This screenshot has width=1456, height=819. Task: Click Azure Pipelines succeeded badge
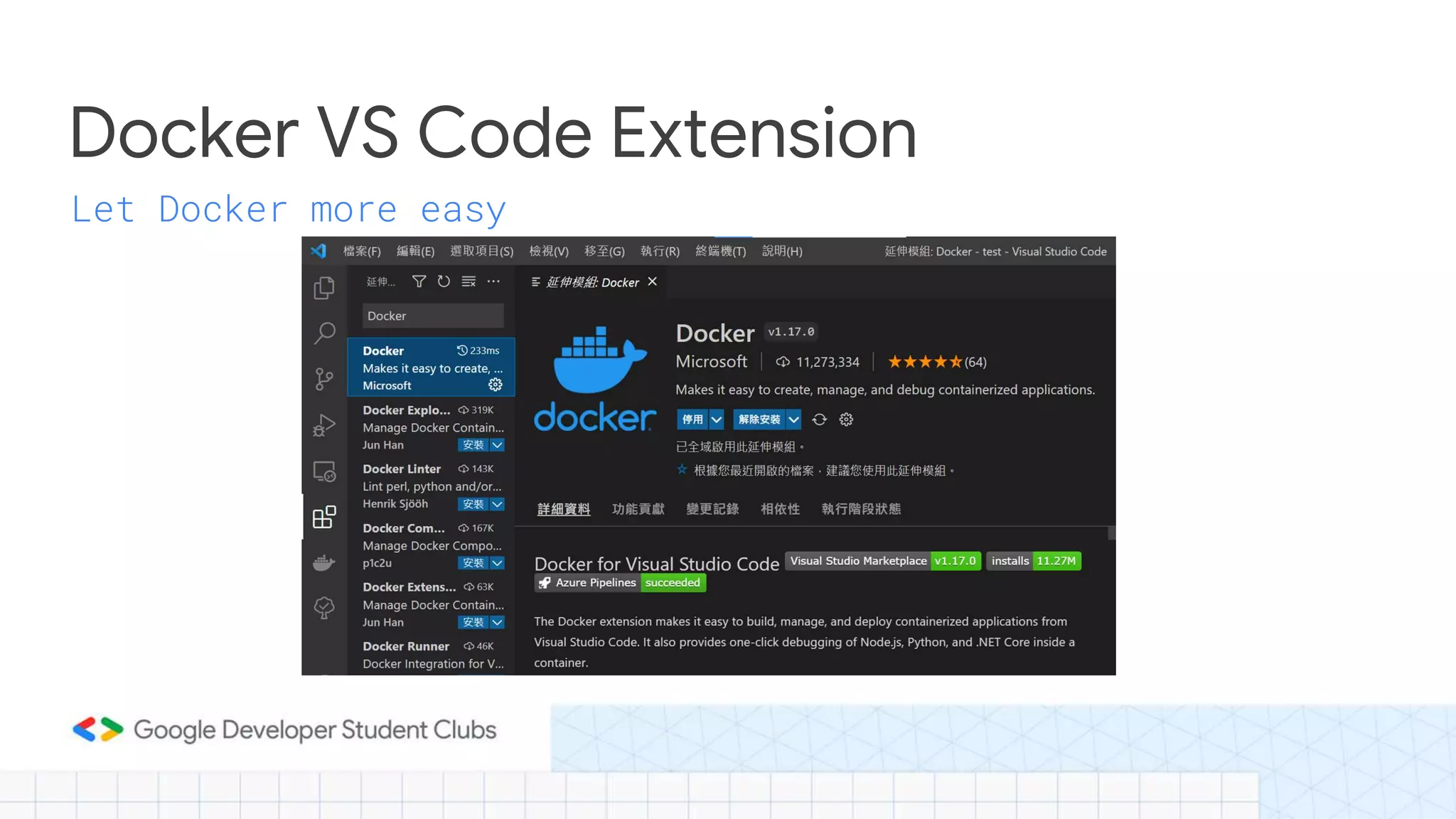620,583
